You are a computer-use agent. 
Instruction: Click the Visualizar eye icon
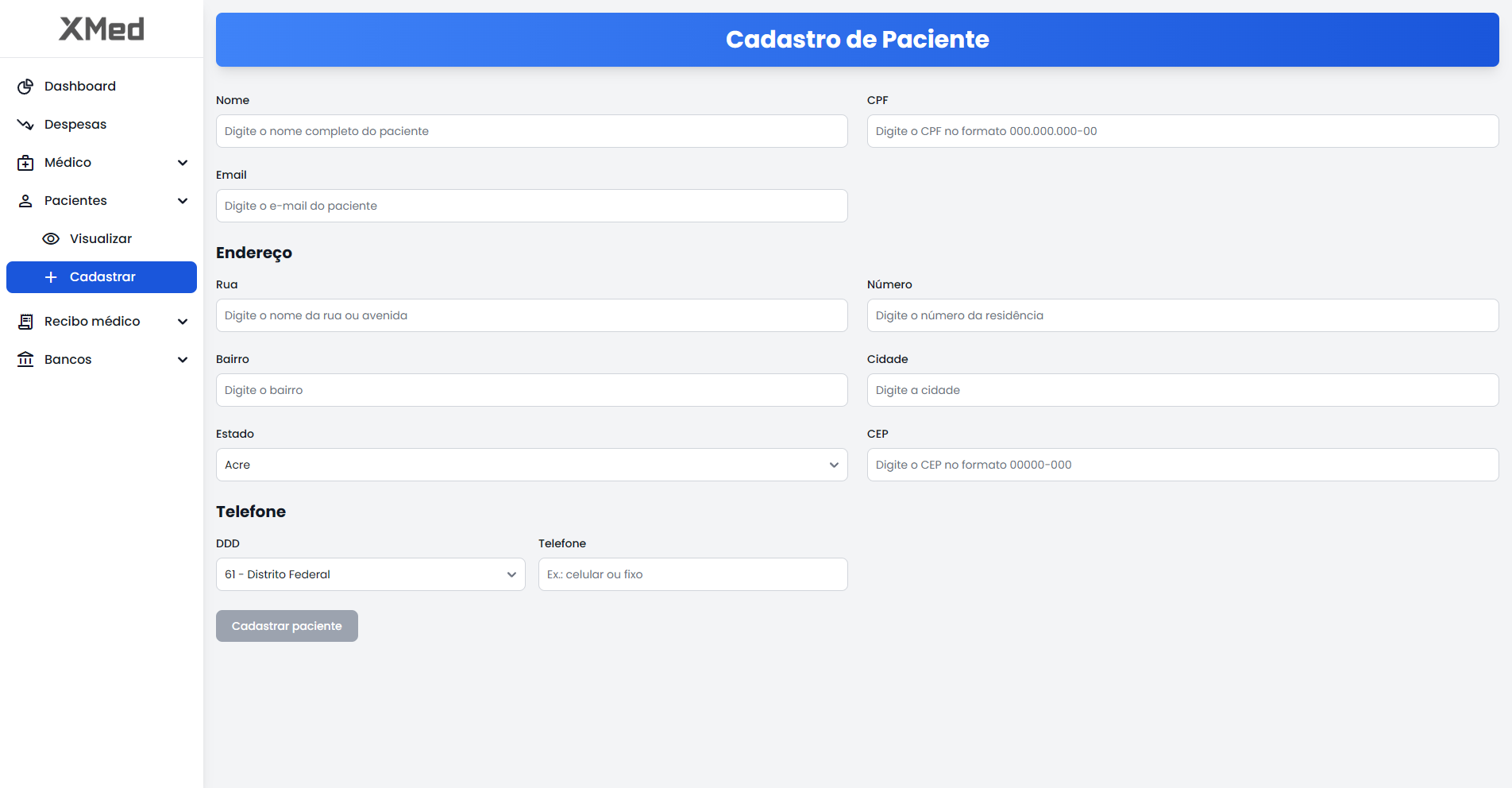click(51, 239)
